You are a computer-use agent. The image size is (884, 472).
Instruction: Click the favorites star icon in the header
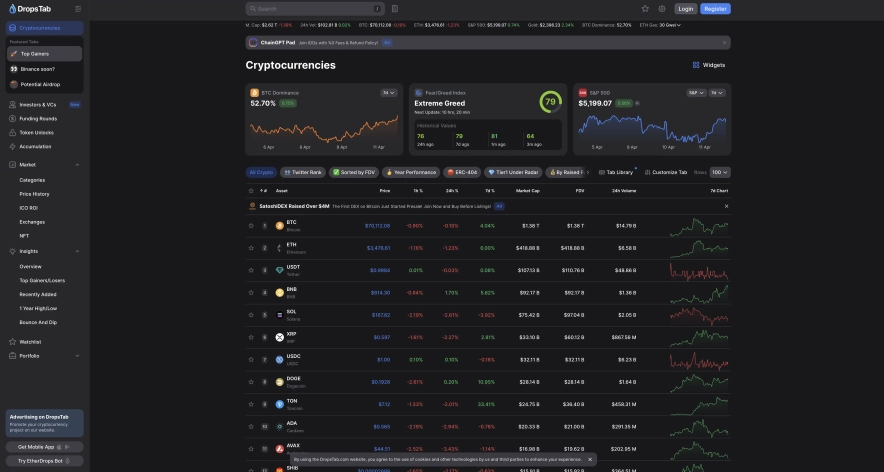pyautogui.click(x=645, y=9)
